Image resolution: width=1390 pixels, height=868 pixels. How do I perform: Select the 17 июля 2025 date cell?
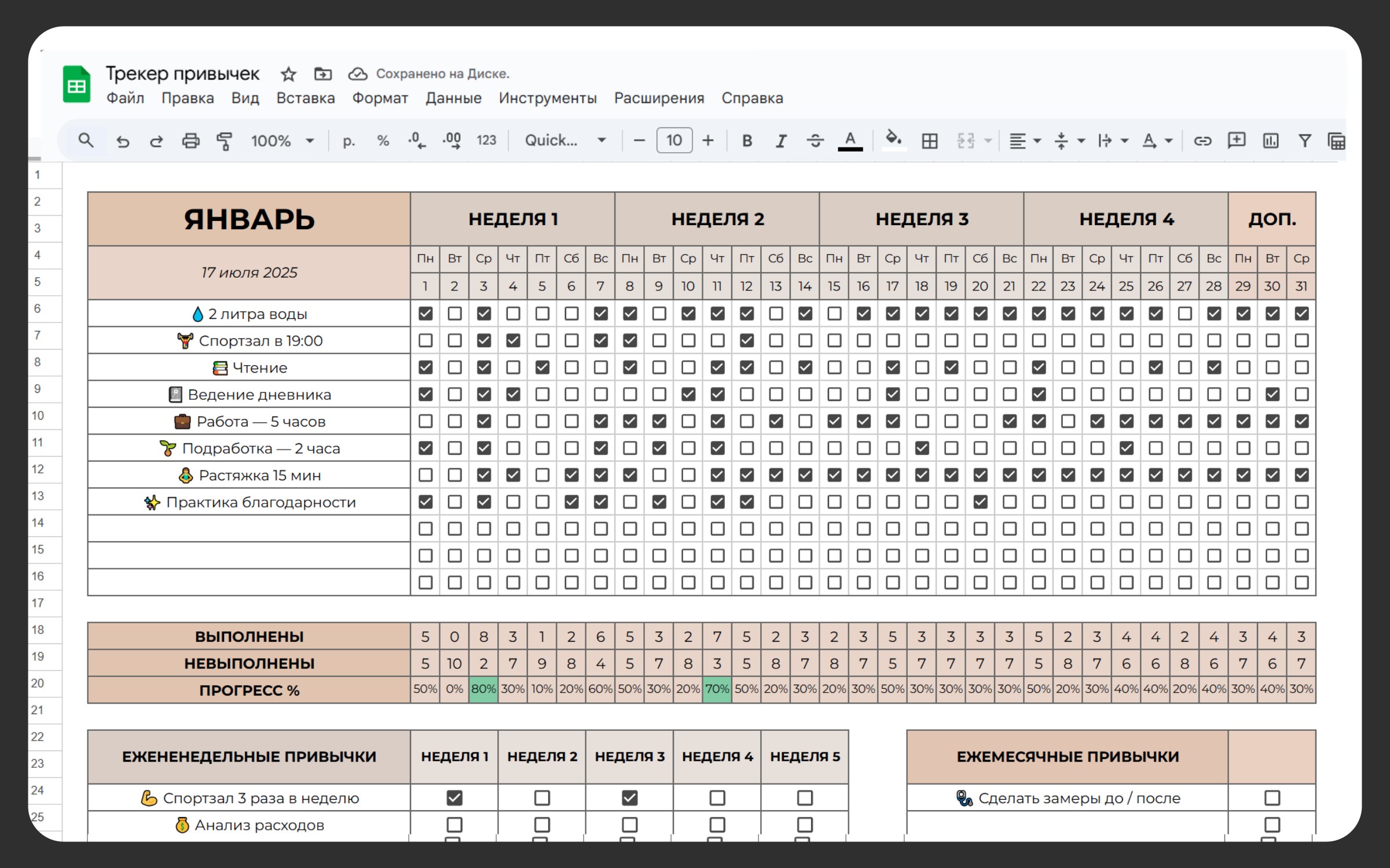(x=249, y=273)
